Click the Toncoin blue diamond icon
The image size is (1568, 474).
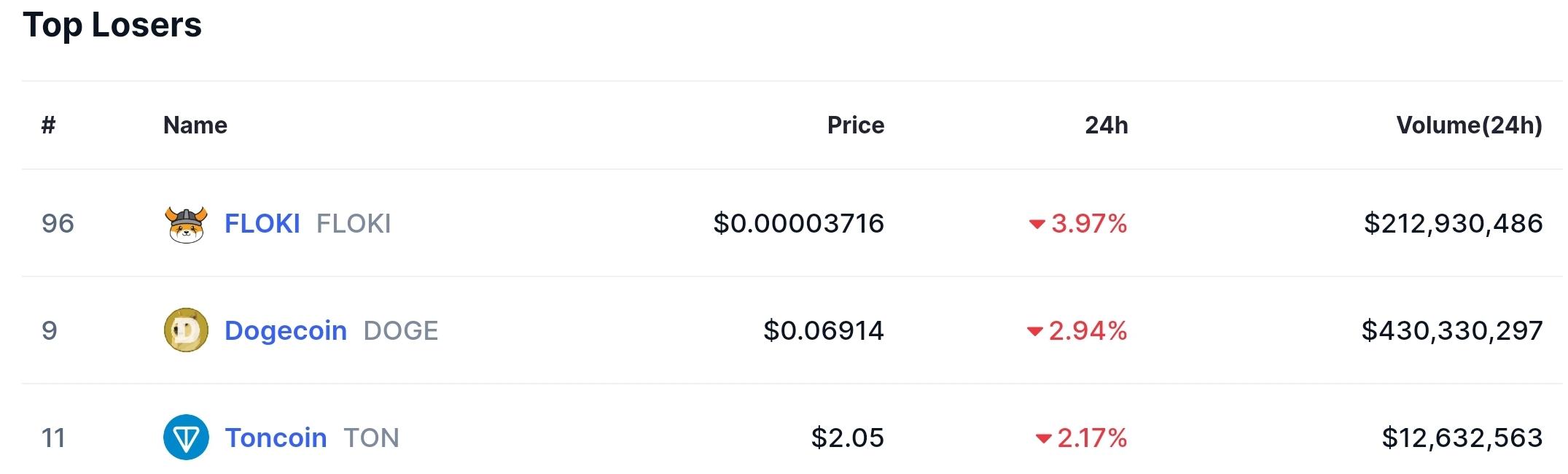(x=186, y=438)
